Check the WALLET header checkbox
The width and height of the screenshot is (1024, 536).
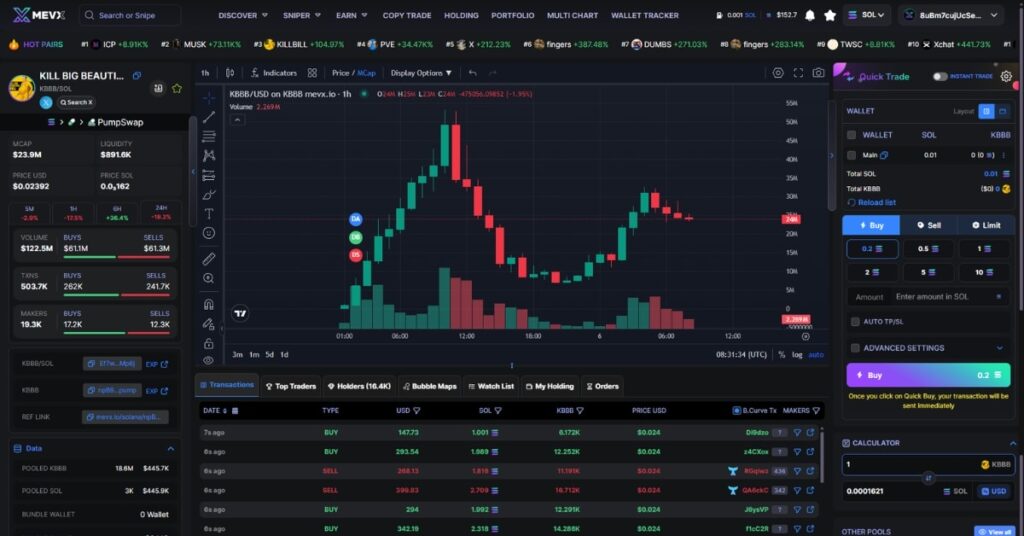coord(852,135)
